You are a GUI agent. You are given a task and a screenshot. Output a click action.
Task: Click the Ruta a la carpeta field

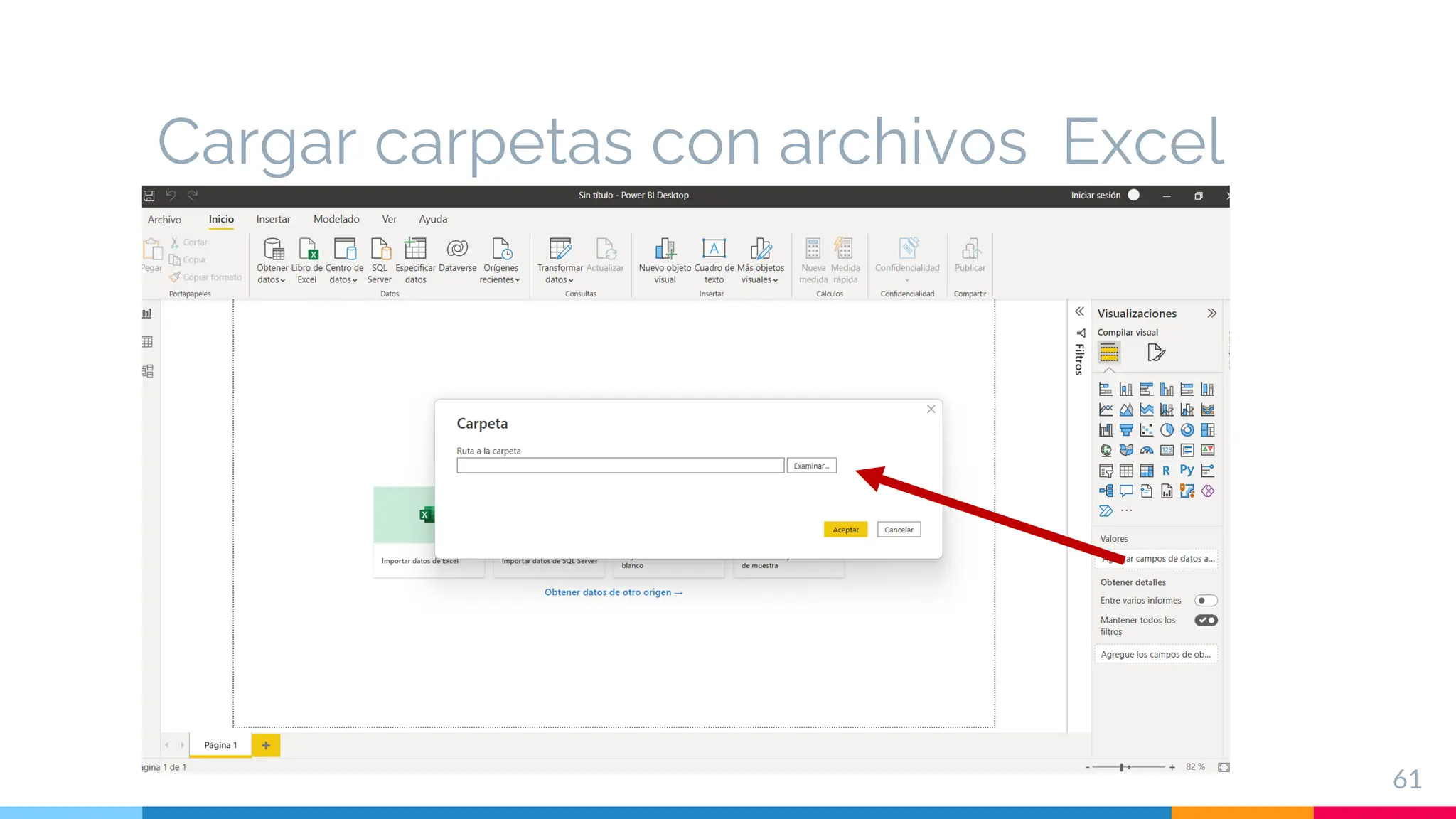point(620,466)
